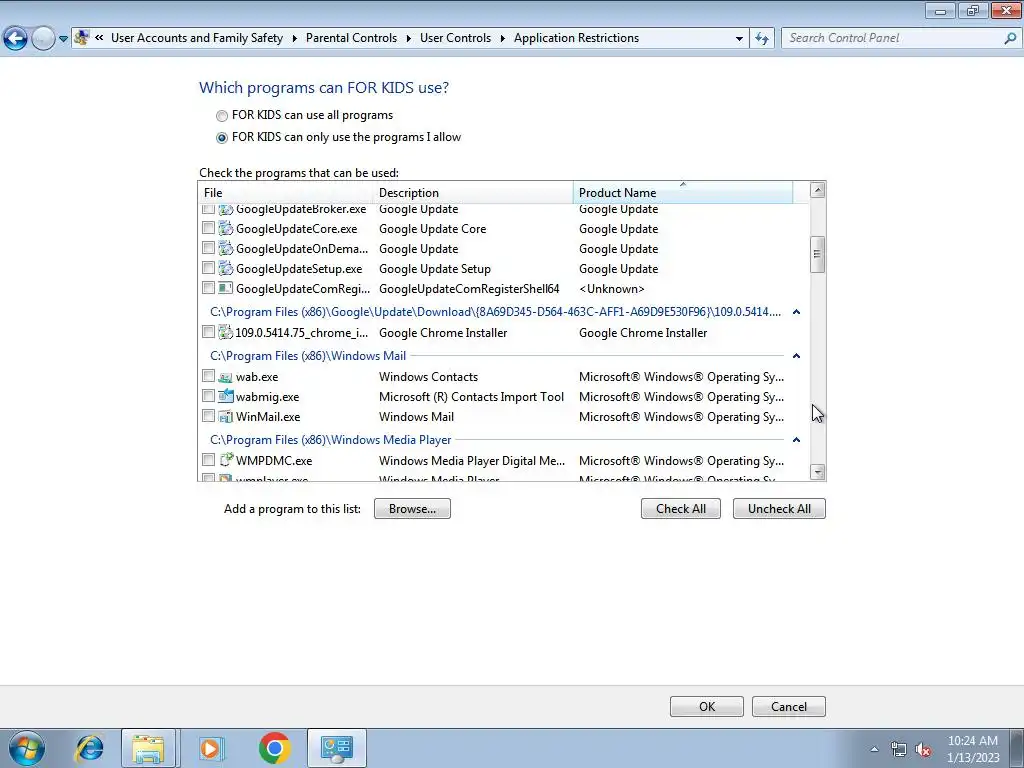Click the GoogleUpdateComRegi... file icon
This screenshot has width=1024, height=768.
226,288
